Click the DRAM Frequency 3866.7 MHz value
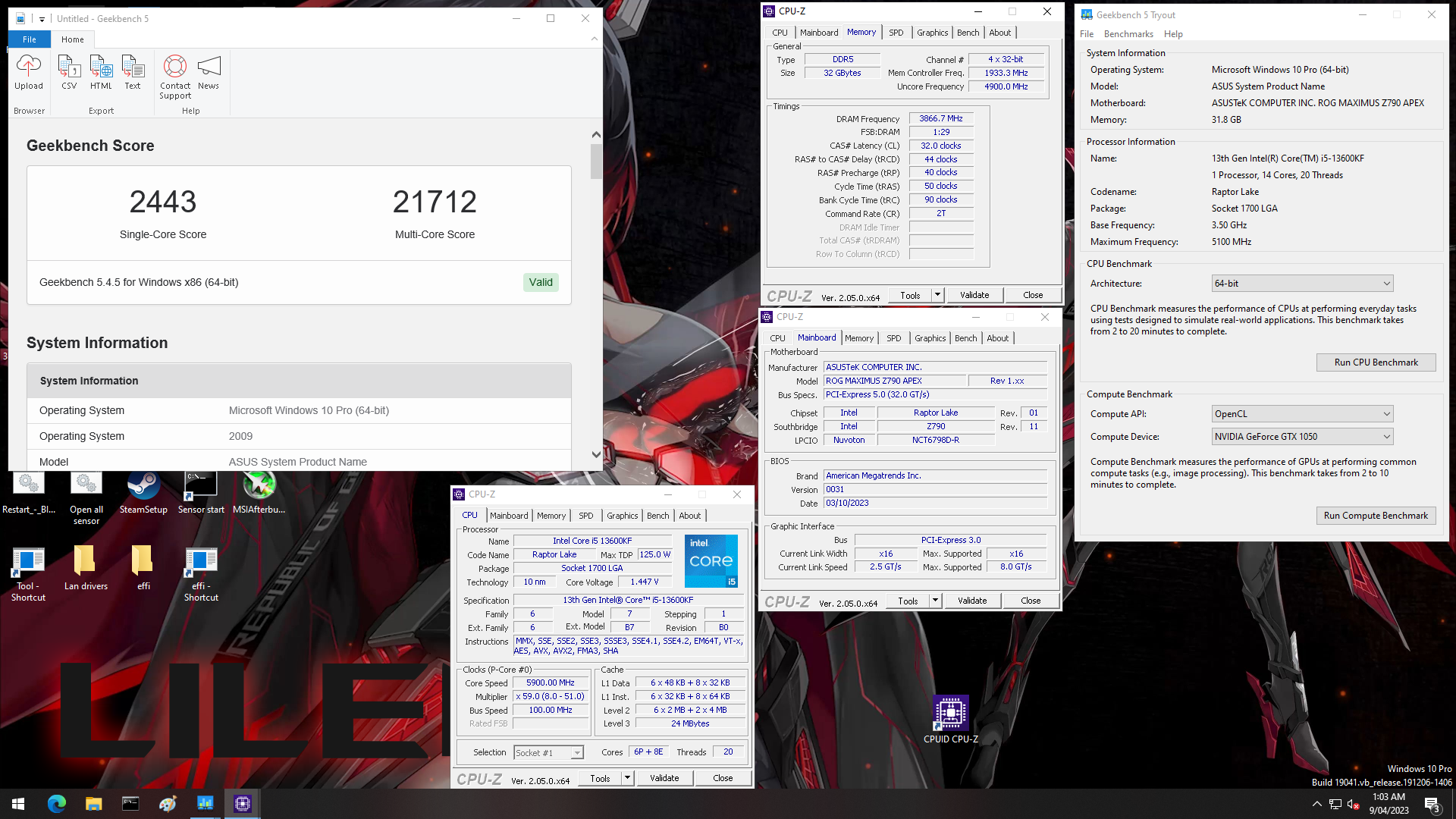Screen dimensions: 1456x819 pyautogui.click(x=940, y=118)
